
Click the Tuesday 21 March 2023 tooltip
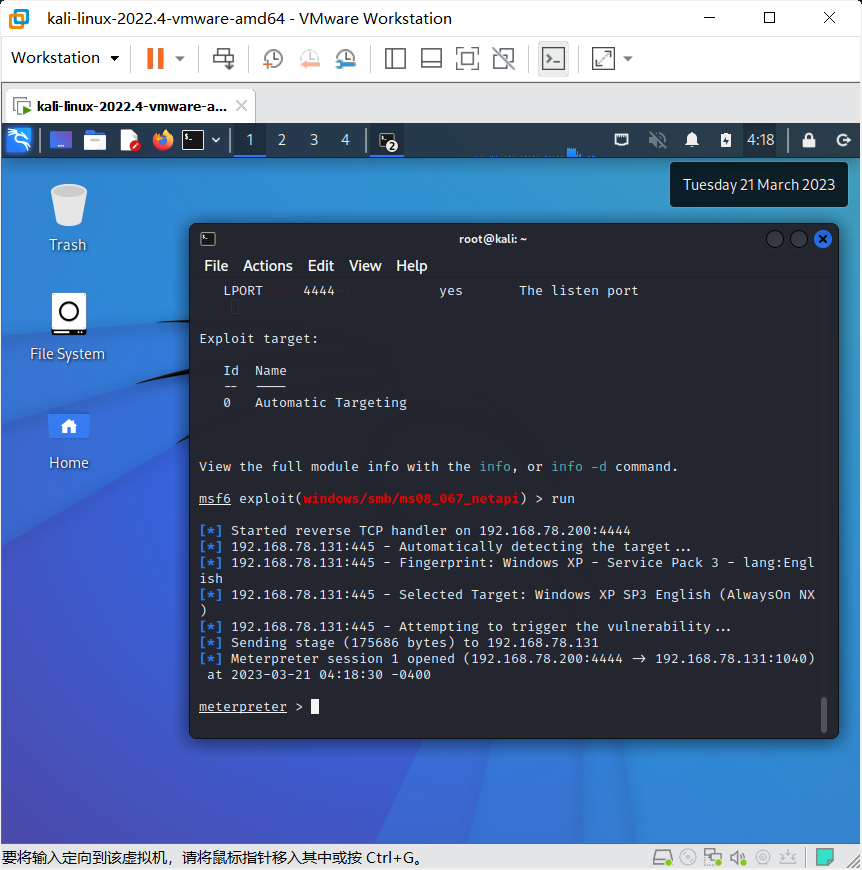[758, 185]
